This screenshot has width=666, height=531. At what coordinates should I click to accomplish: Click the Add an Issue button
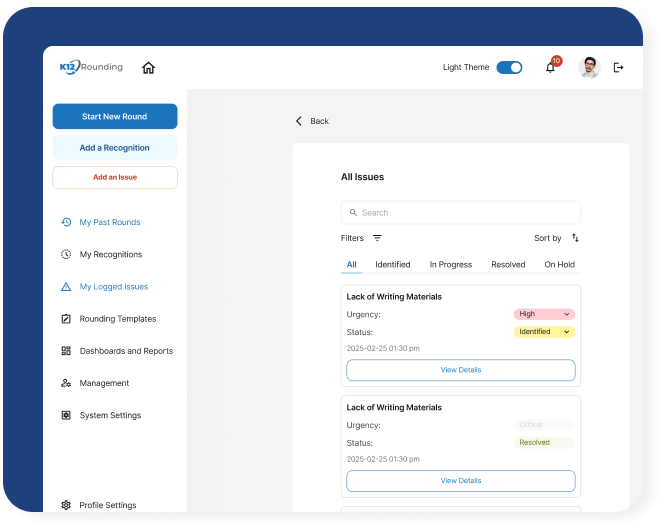115,177
